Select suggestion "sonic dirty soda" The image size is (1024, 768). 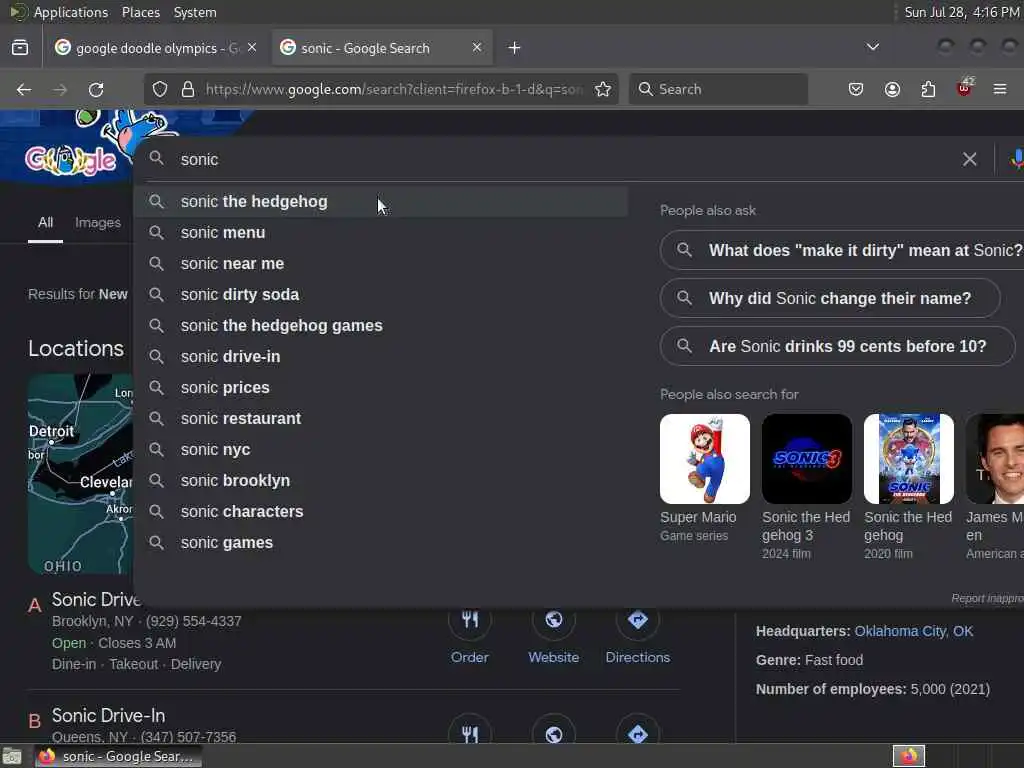[x=381, y=295]
